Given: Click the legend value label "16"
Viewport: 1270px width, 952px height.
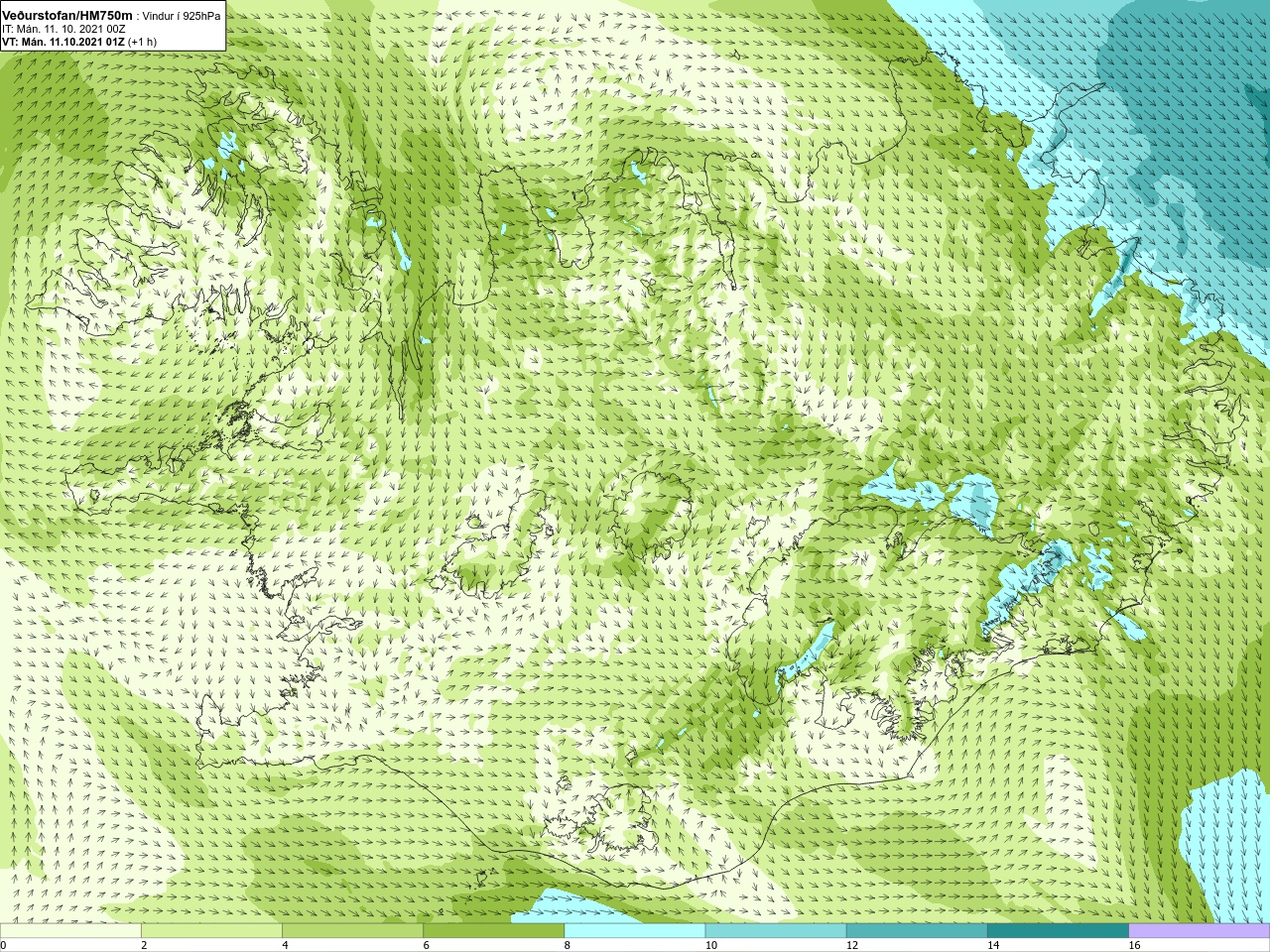Looking at the screenshot, I should (1135, 945).
